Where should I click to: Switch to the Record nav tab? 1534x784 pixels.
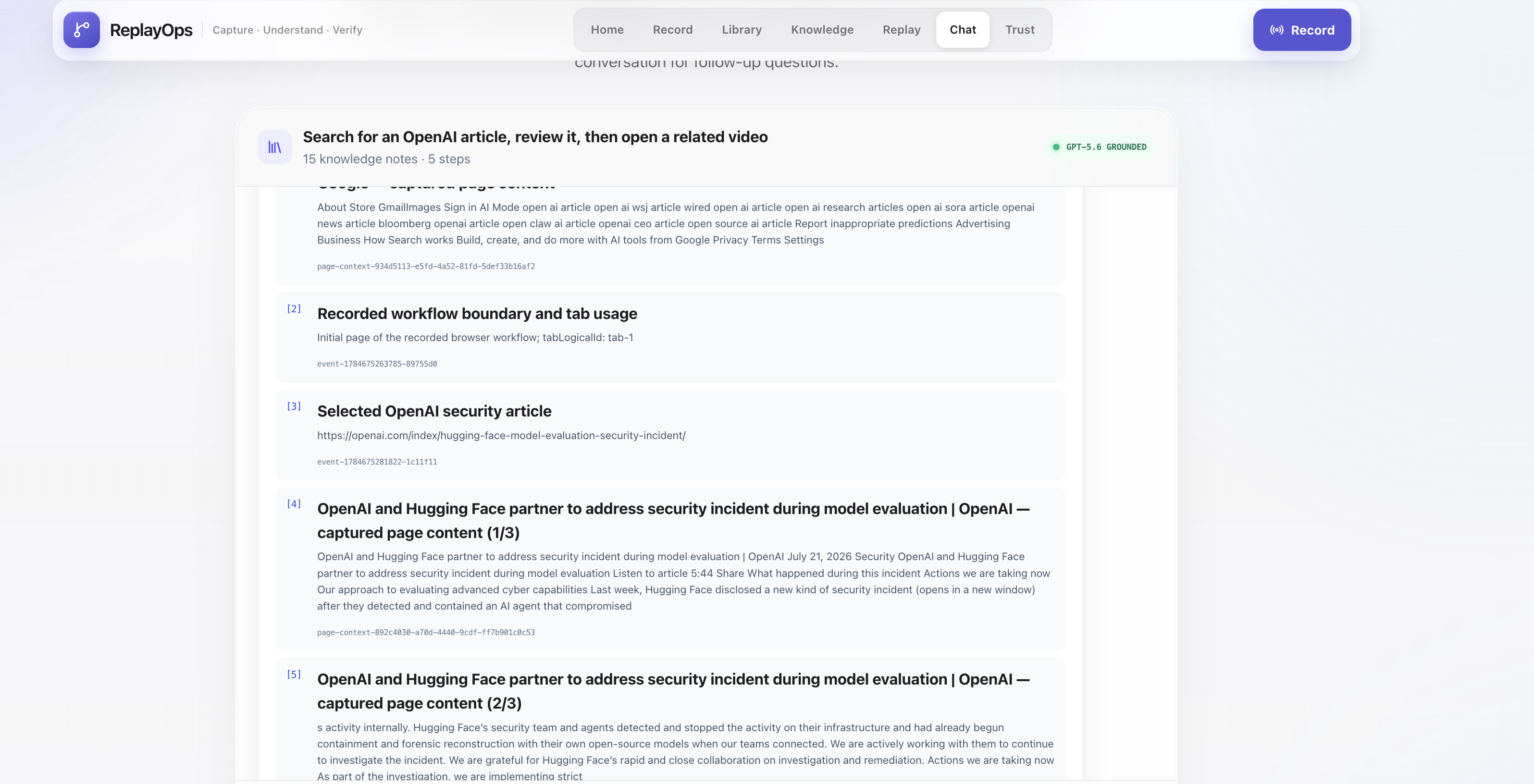[x=672, y=30]
